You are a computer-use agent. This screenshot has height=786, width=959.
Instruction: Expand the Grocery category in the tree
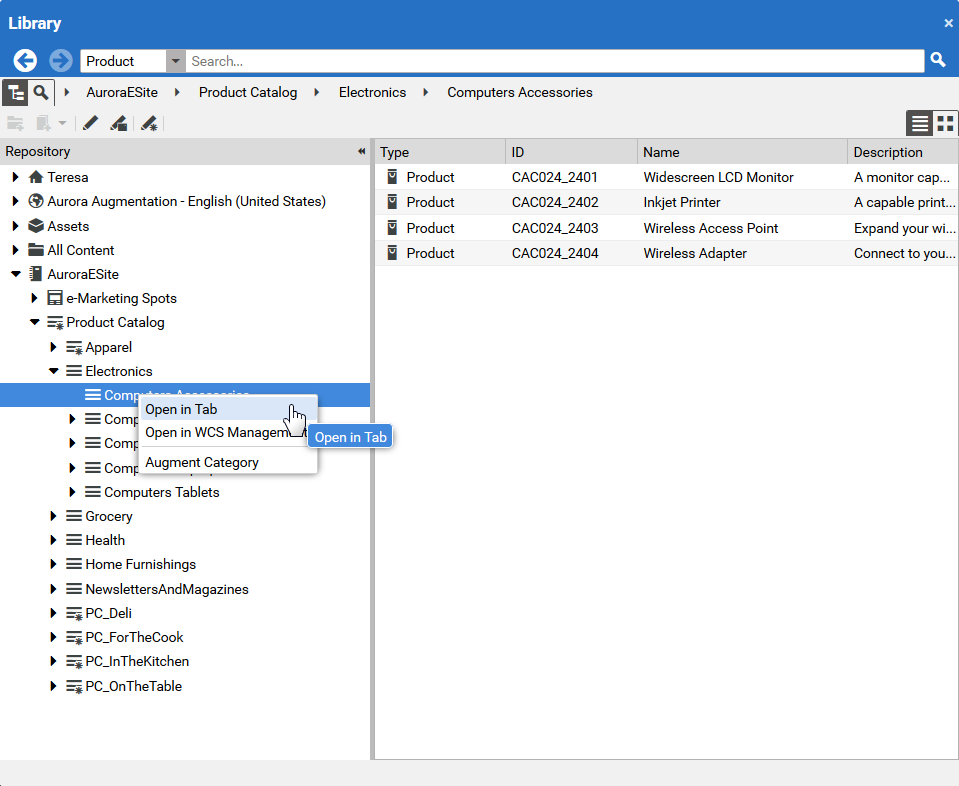53,516
